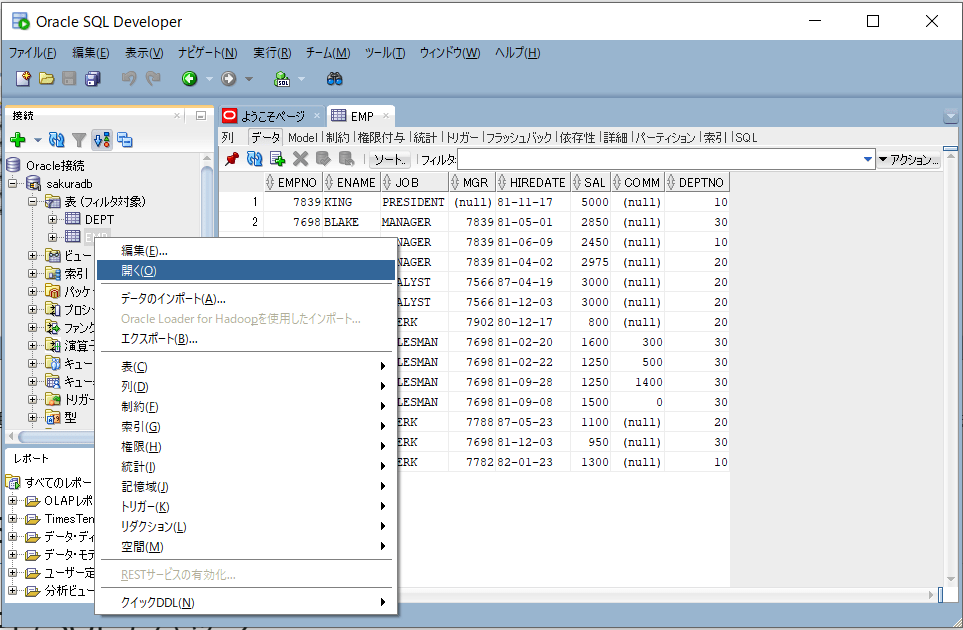The width and height of the screenshot is (963, 630).
Task: Click the ソート.. button
Action: click(390, 160)
